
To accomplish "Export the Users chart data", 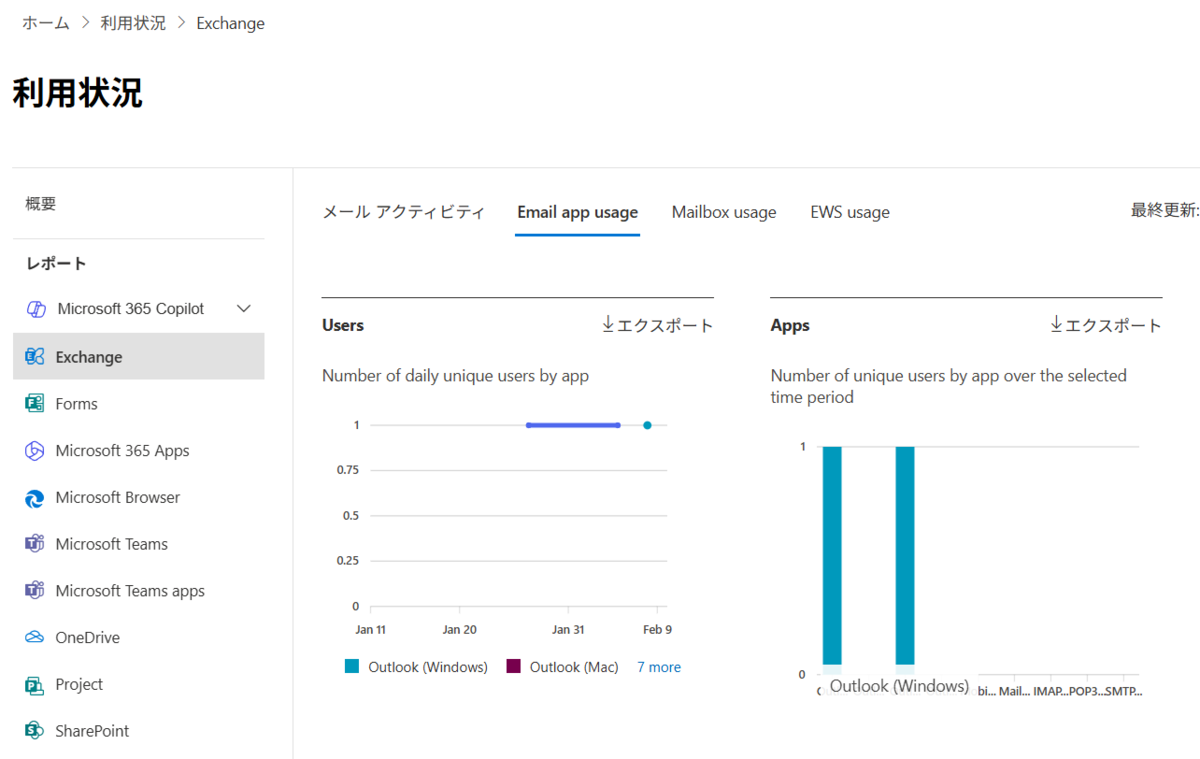I will (657, 325).
